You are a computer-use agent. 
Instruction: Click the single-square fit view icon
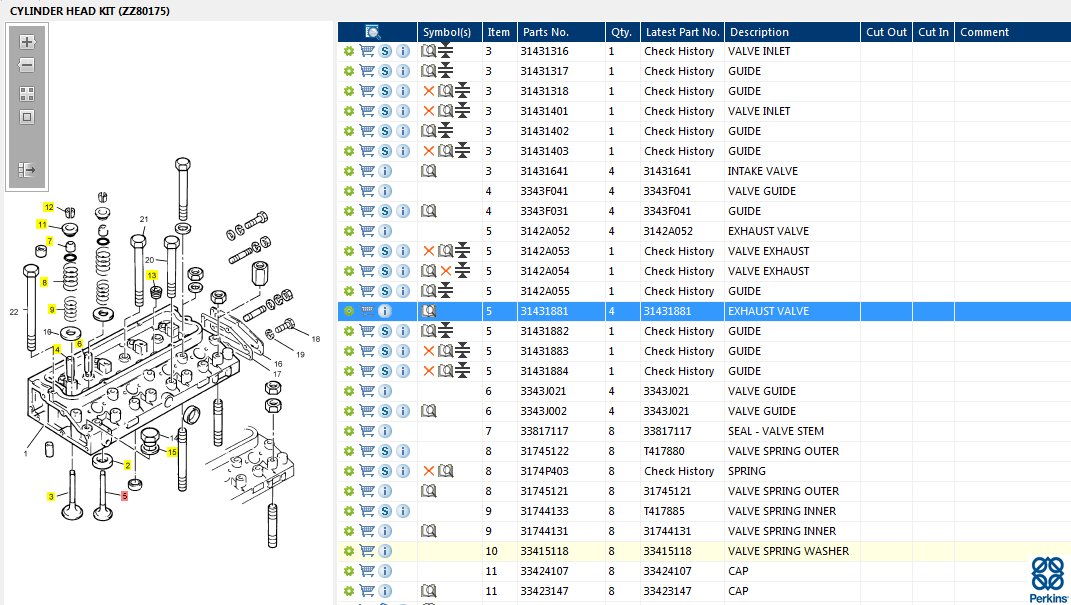27,117
